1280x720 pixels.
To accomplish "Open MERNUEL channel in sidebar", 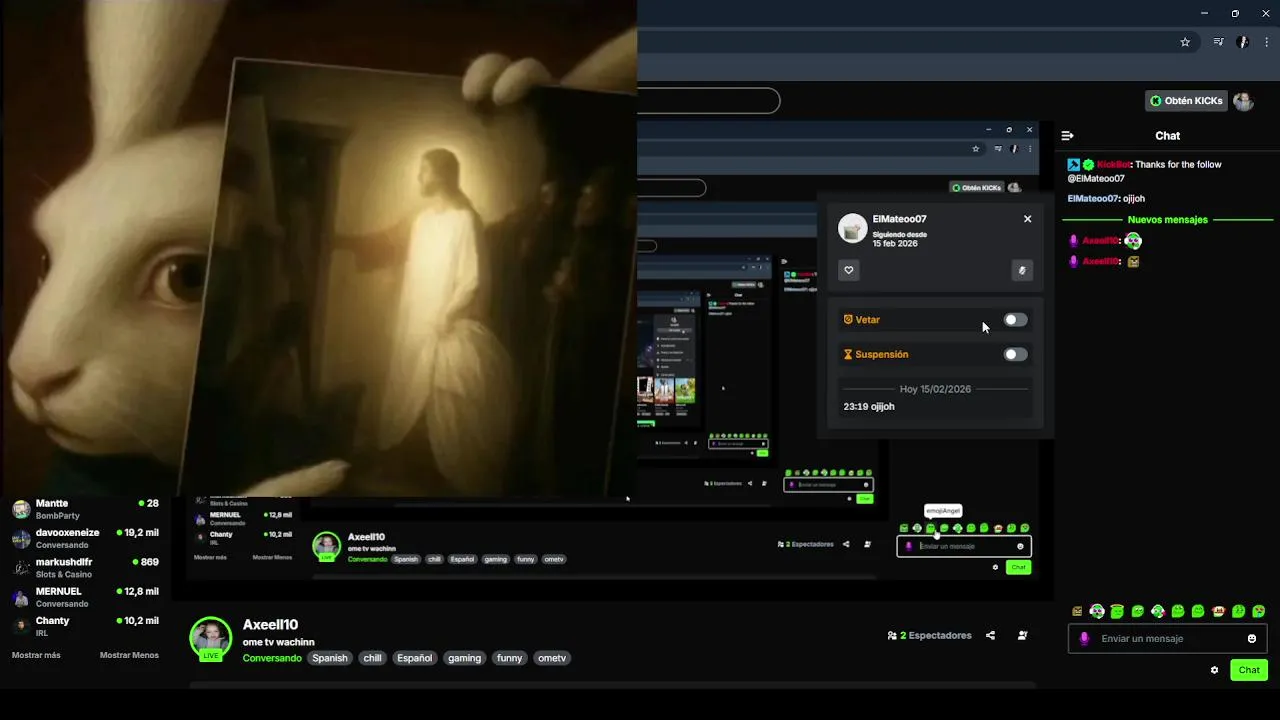I will 85,597.
